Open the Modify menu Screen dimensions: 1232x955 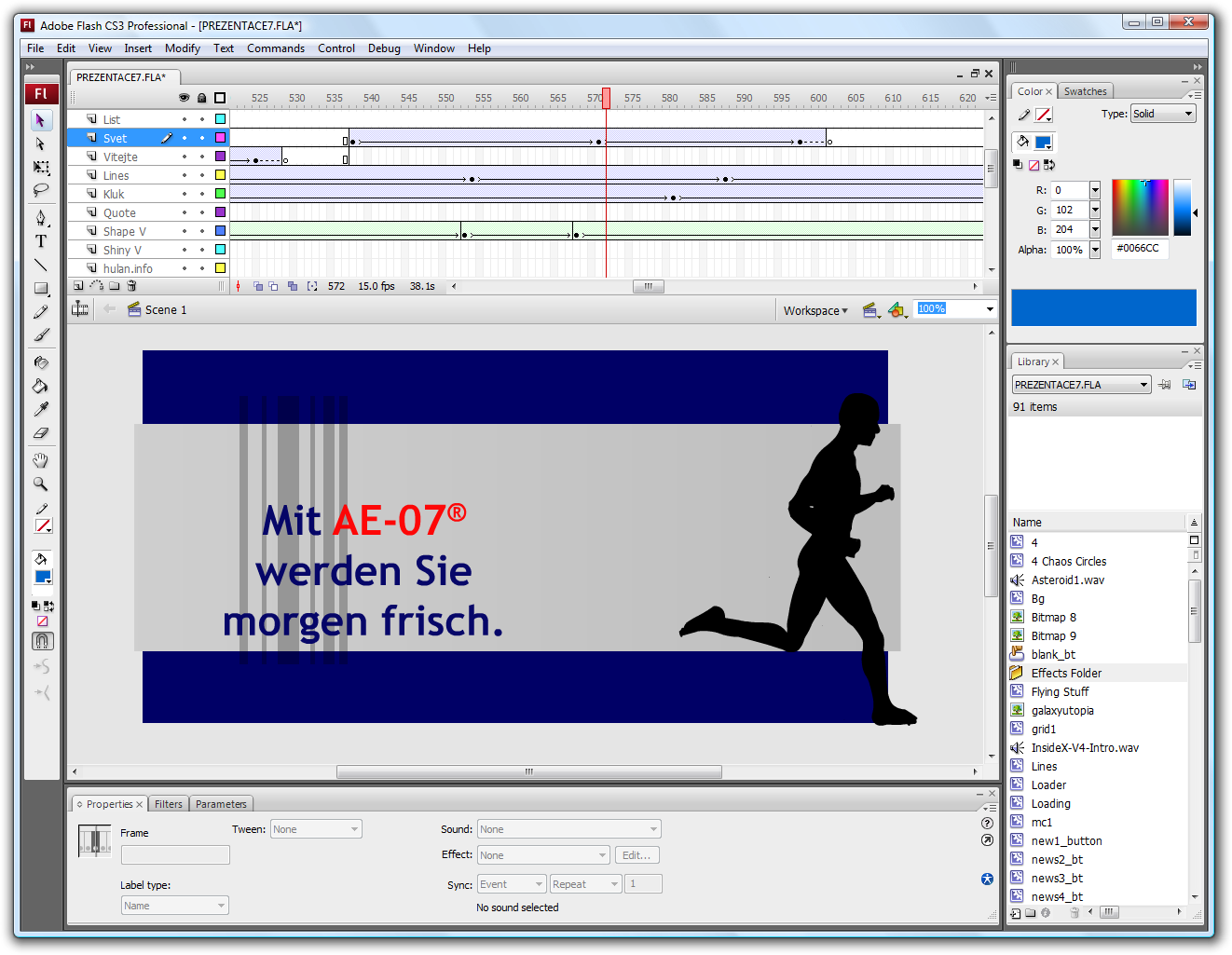point(183,48)
